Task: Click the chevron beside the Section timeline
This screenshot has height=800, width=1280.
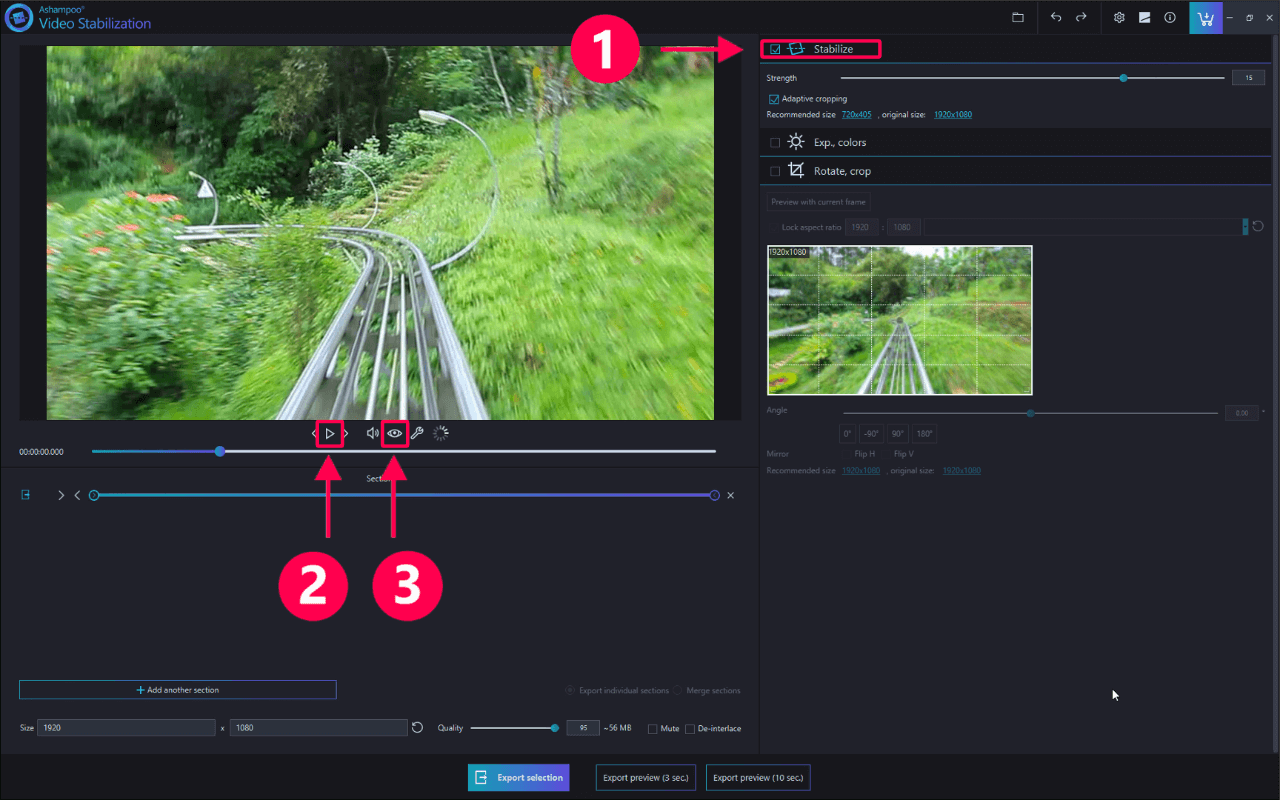Action: (61, 494)
